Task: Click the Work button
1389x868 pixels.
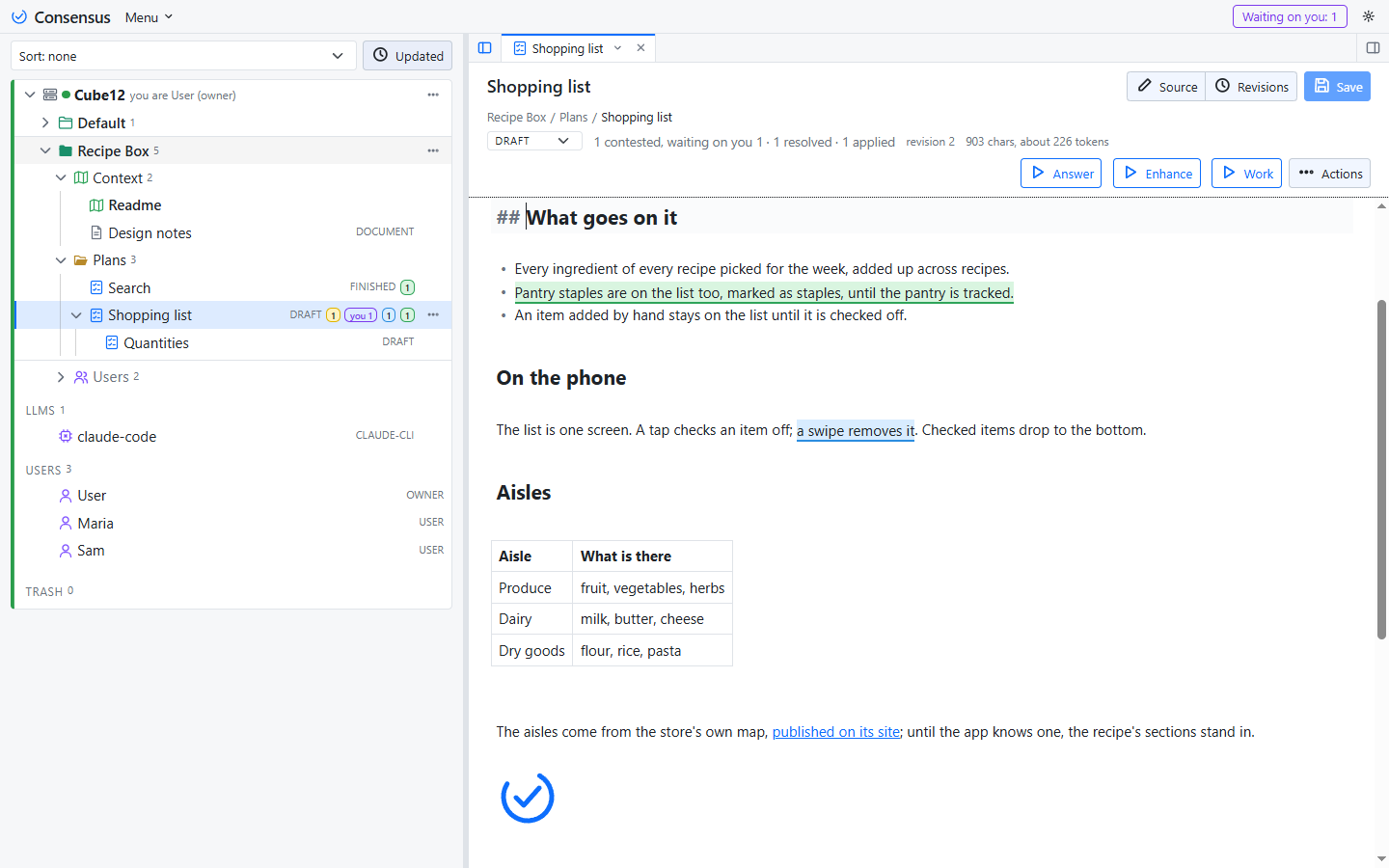Action: 1246,174
